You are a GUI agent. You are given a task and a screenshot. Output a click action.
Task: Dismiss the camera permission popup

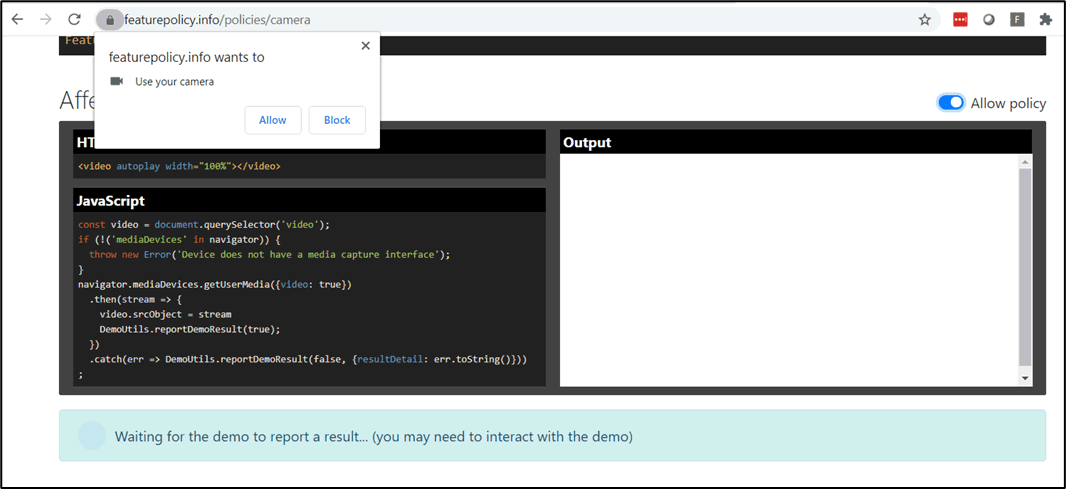365,46
